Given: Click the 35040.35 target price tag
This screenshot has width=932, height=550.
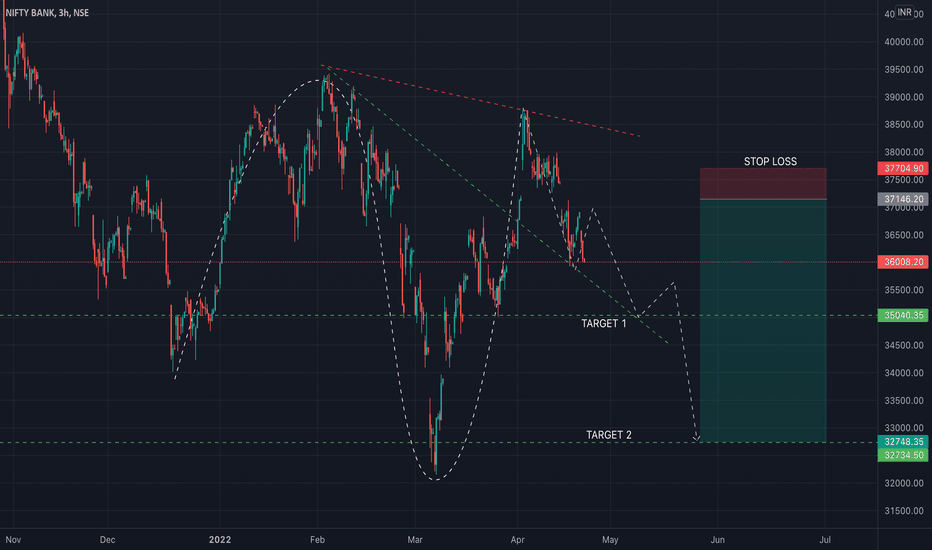Looking at the screenshot, I should (903, 315).
